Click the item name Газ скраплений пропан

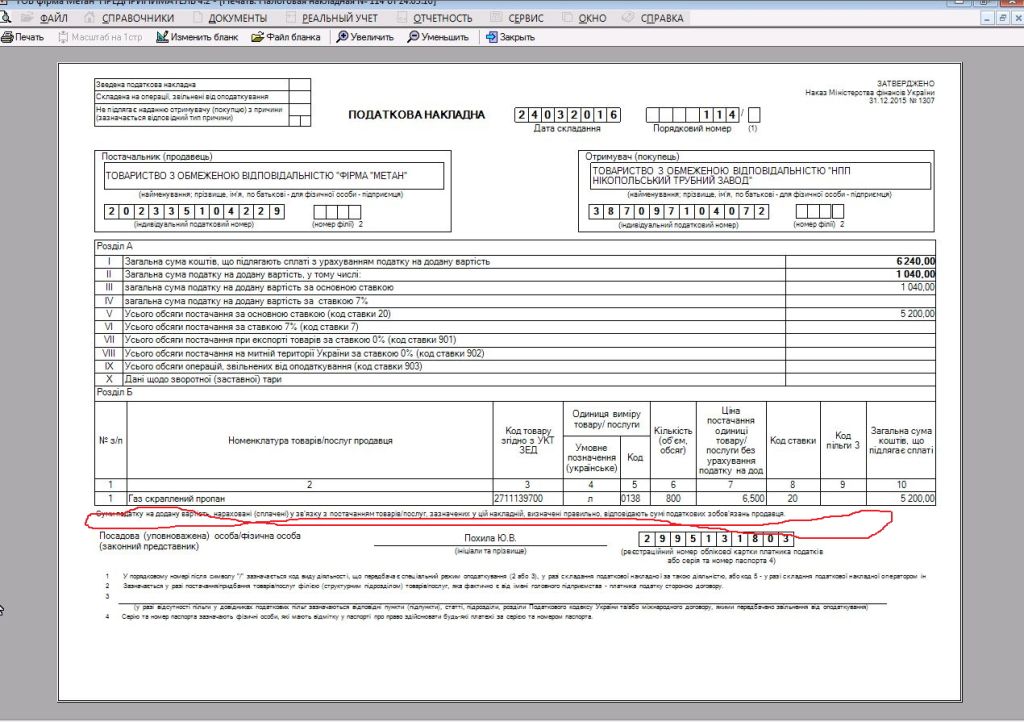(176, 498)
